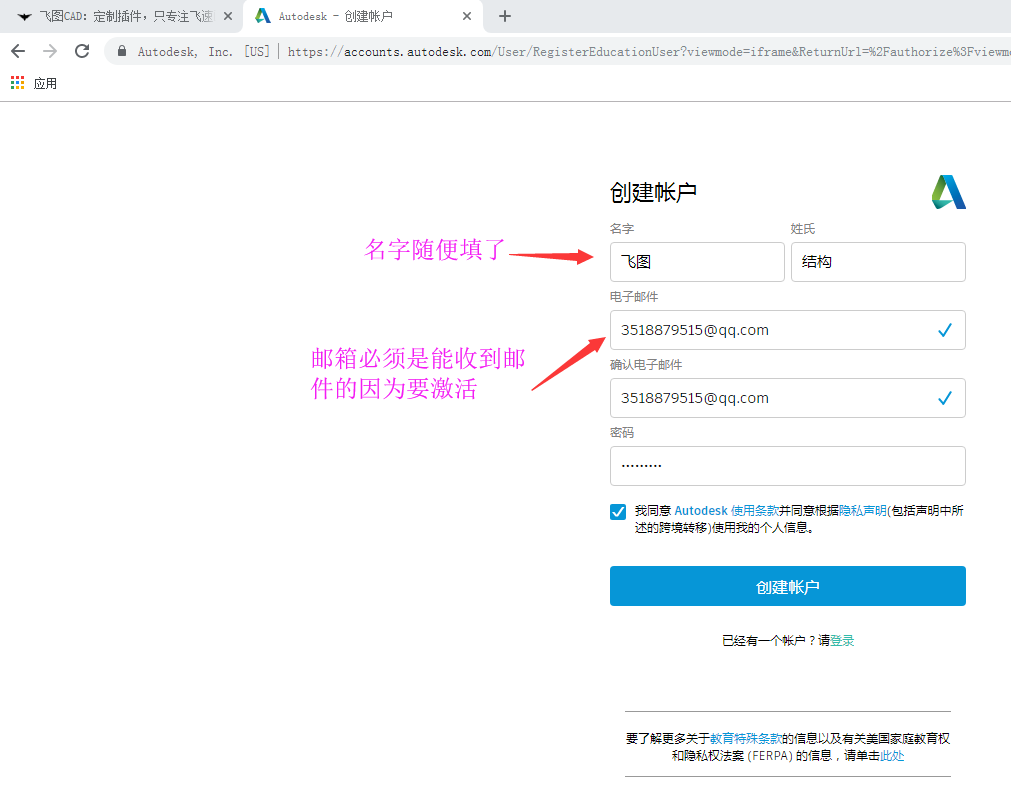The width and height of the screenshot is (1011, 786).
Task: Click the 此处 FERPA link
Action: 892,756
